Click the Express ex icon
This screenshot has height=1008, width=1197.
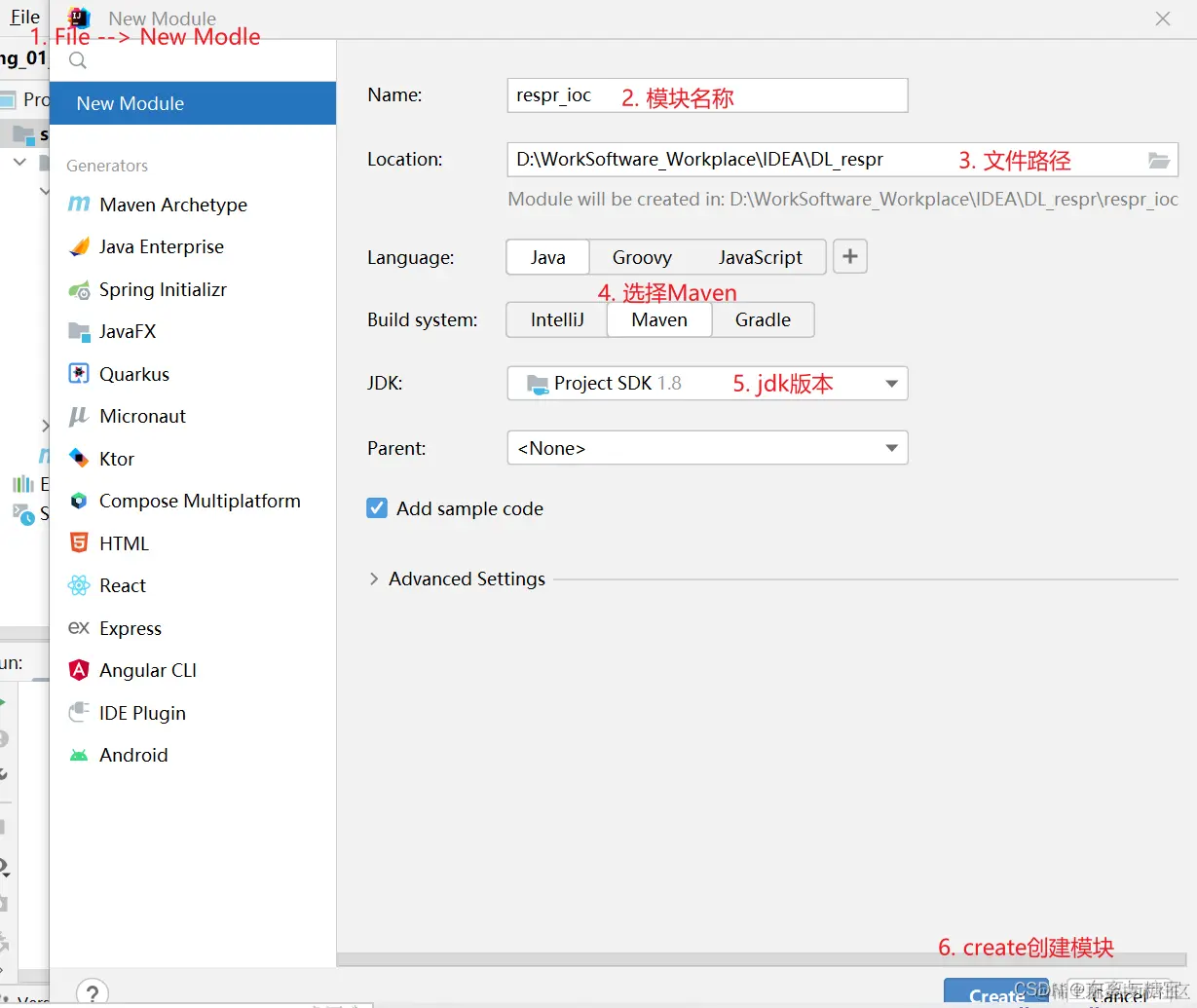coord(79,628)
